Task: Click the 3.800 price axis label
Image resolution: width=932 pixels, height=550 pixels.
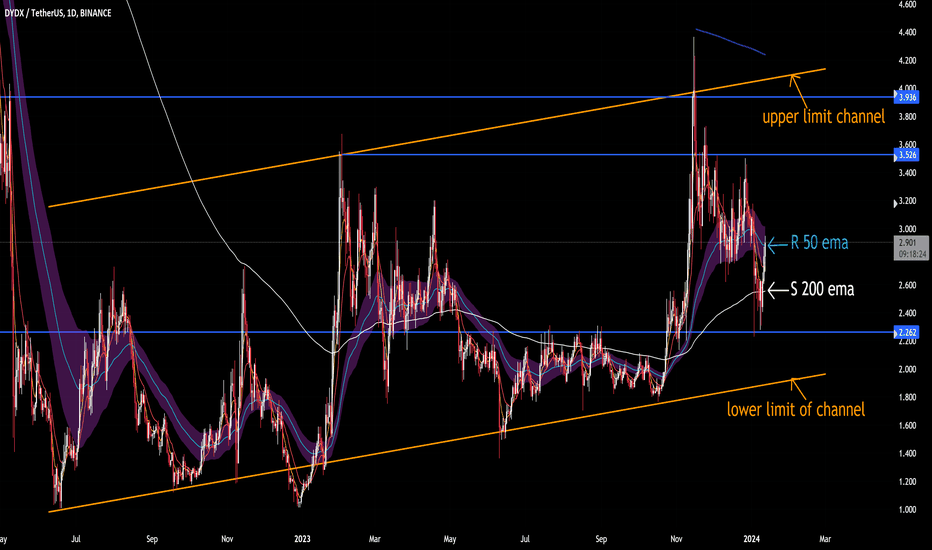Action: (907, 117)
